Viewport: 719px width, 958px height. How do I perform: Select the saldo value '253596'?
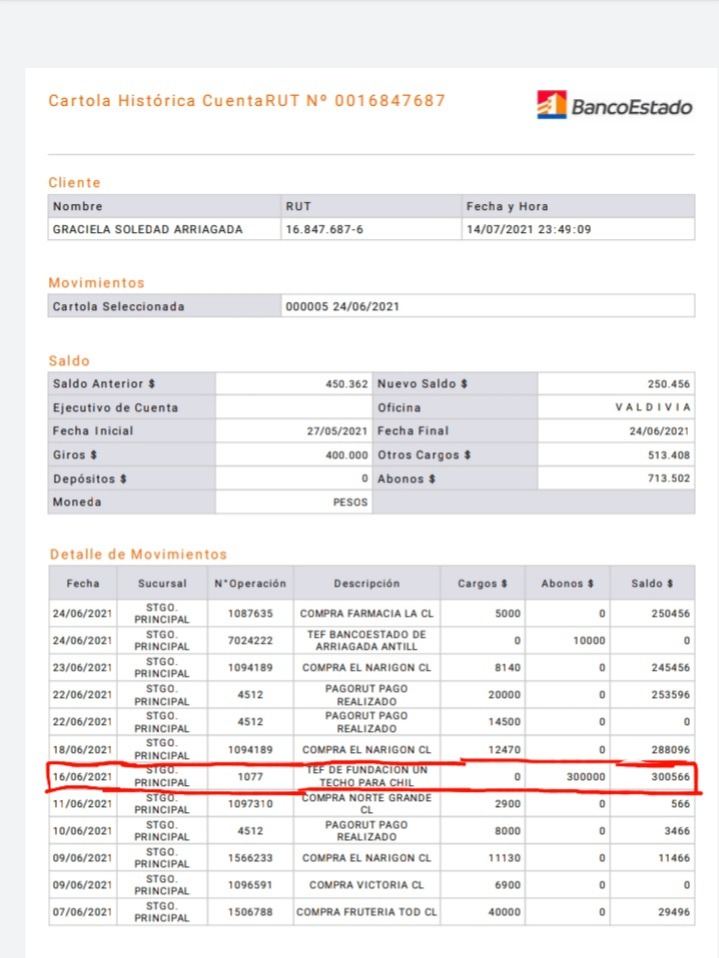670,695
